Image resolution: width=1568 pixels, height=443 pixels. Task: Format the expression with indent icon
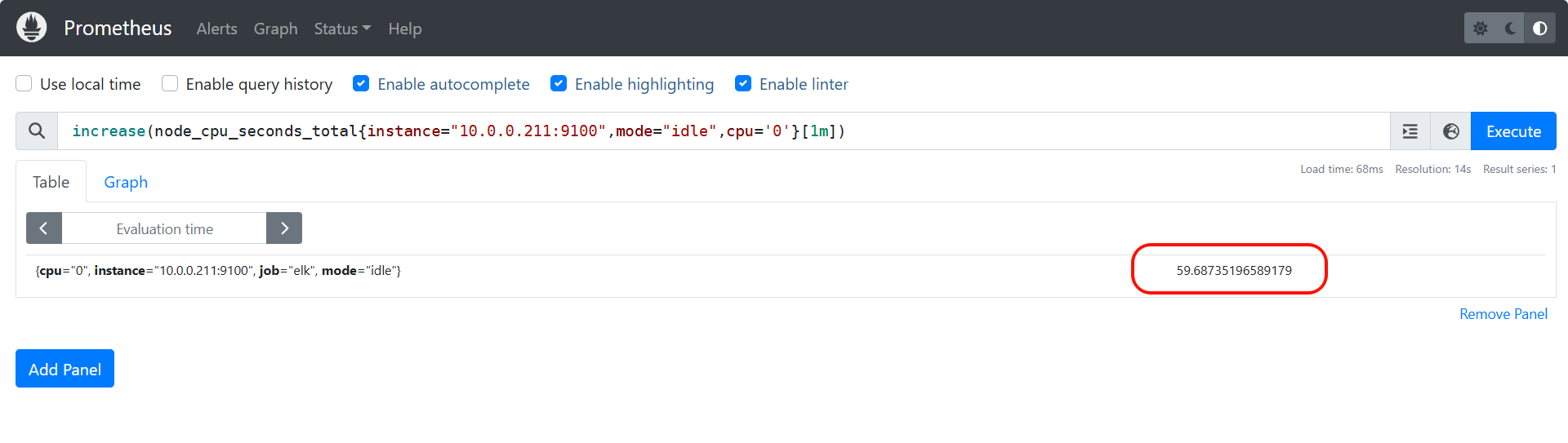(1410, 131)
